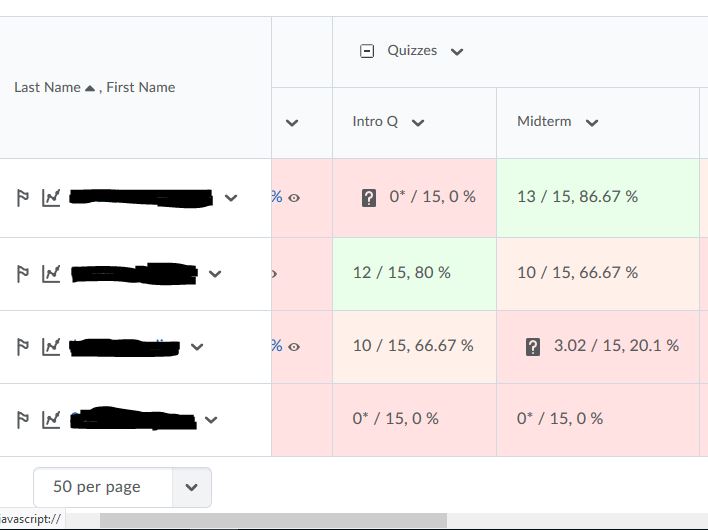The width and height of the screenshot is (708, 530).
Task: Toggle the eye visibility icon in the first row
Action: [294, 198]
